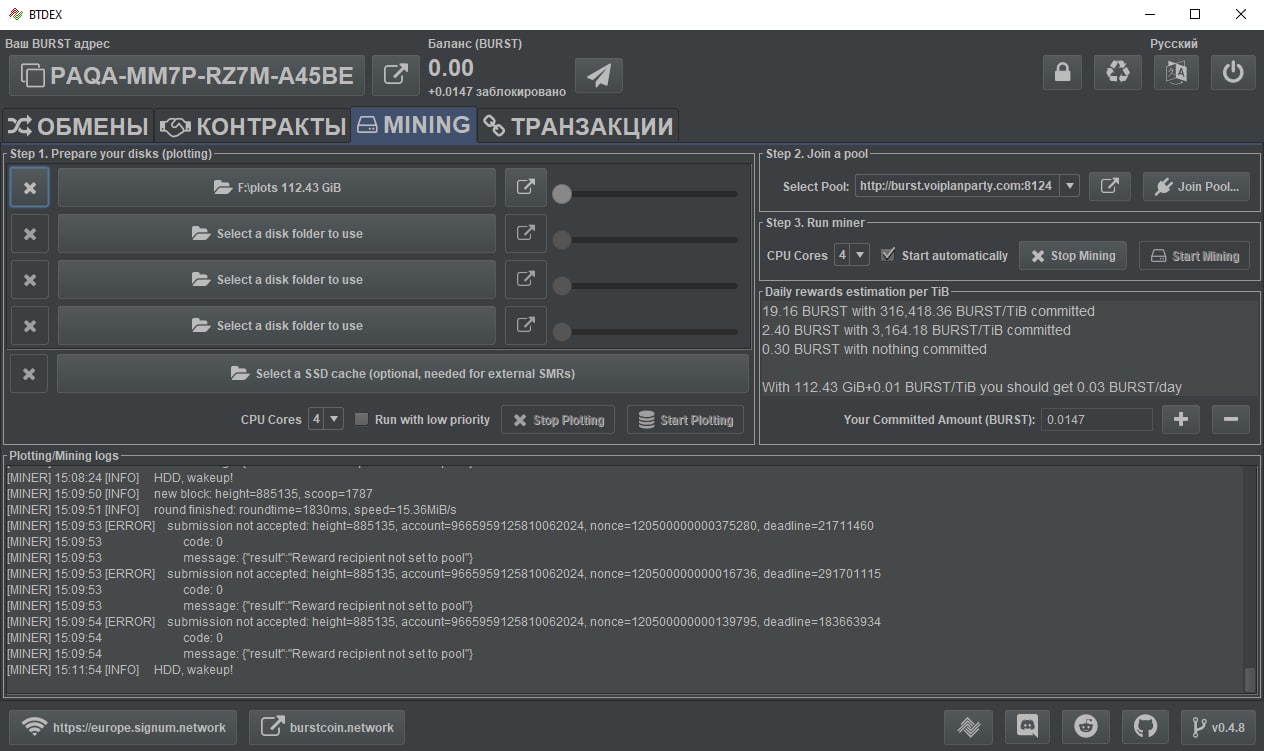
Task: Click Stop Mining button
Action: pyautogui.click(x=1073, y=255)
